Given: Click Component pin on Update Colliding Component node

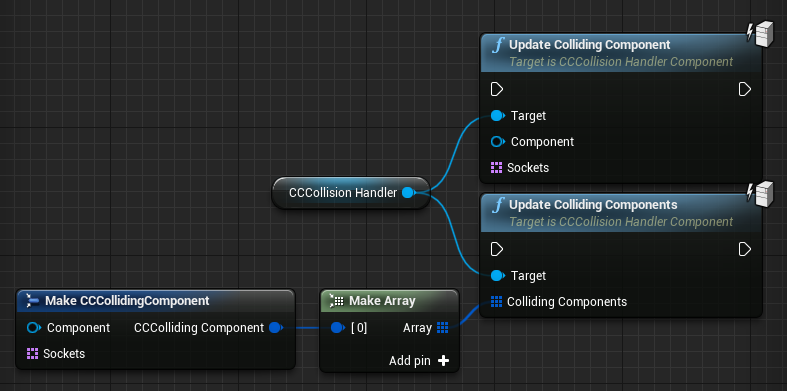Looking at the screenshot, I should pos(497,142).
